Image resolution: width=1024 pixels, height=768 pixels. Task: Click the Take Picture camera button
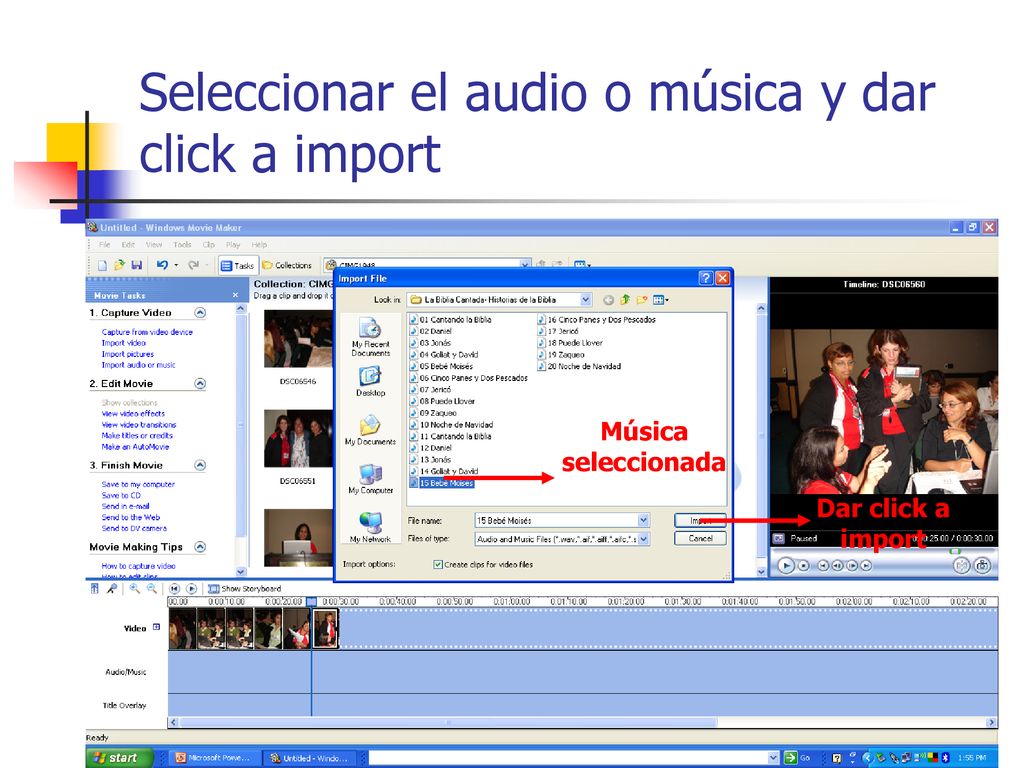pos(982,566)
